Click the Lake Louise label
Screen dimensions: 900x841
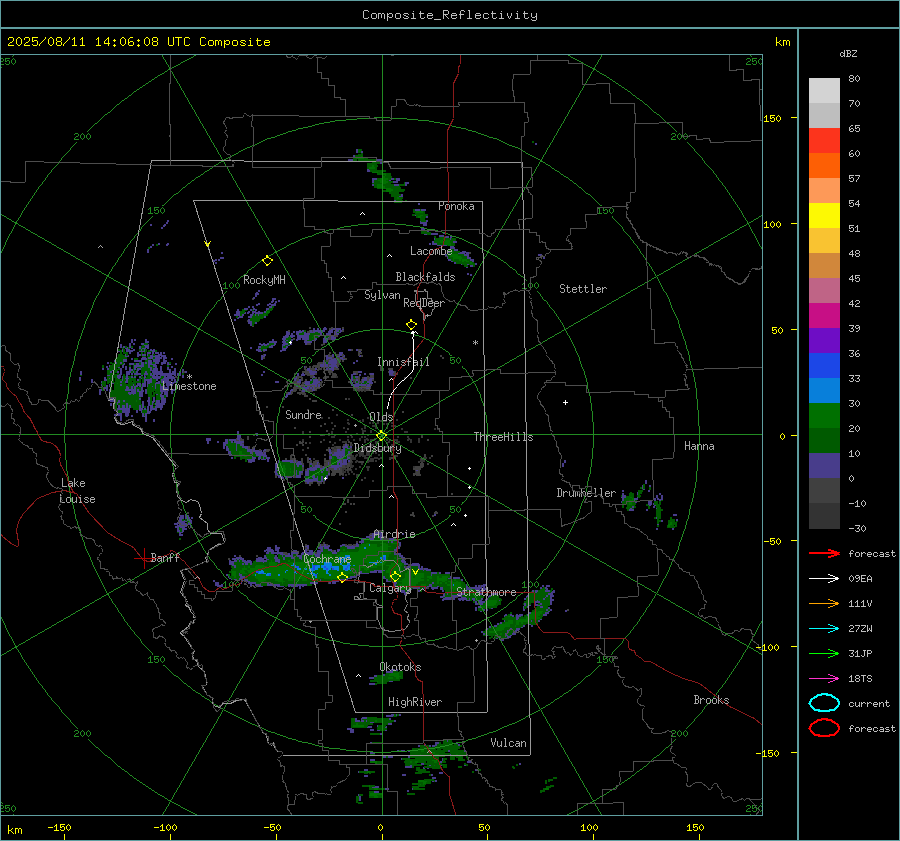77,491
